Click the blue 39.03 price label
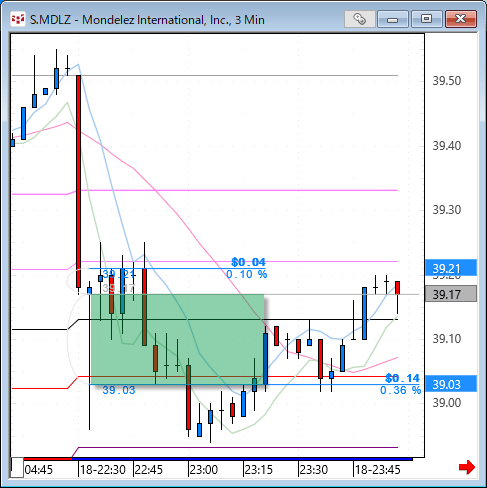The height and width of the screenshot is (488, 487). pyautogui.click(x=451, y=384)
